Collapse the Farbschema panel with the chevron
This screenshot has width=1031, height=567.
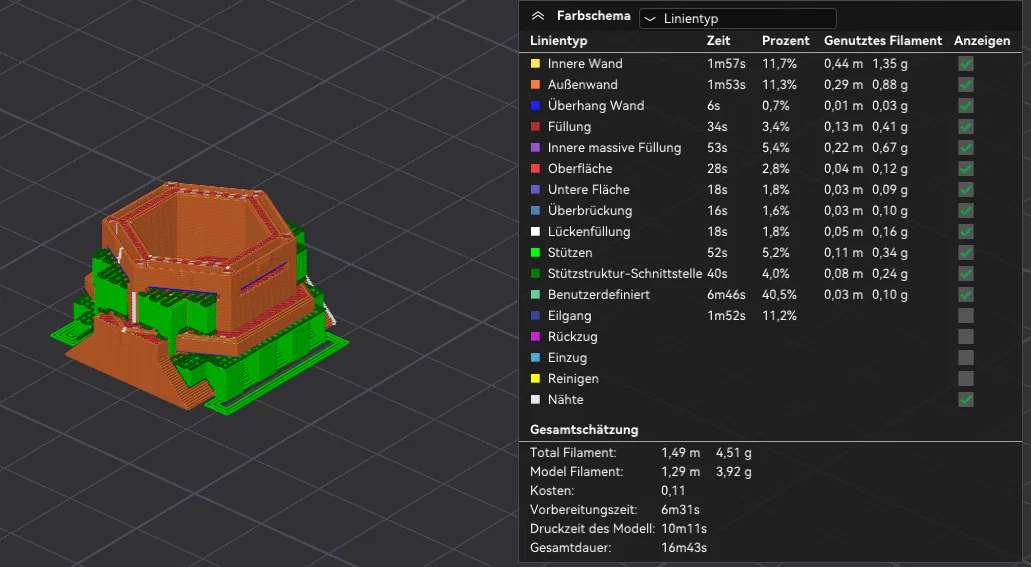click(x=538, y=16)
